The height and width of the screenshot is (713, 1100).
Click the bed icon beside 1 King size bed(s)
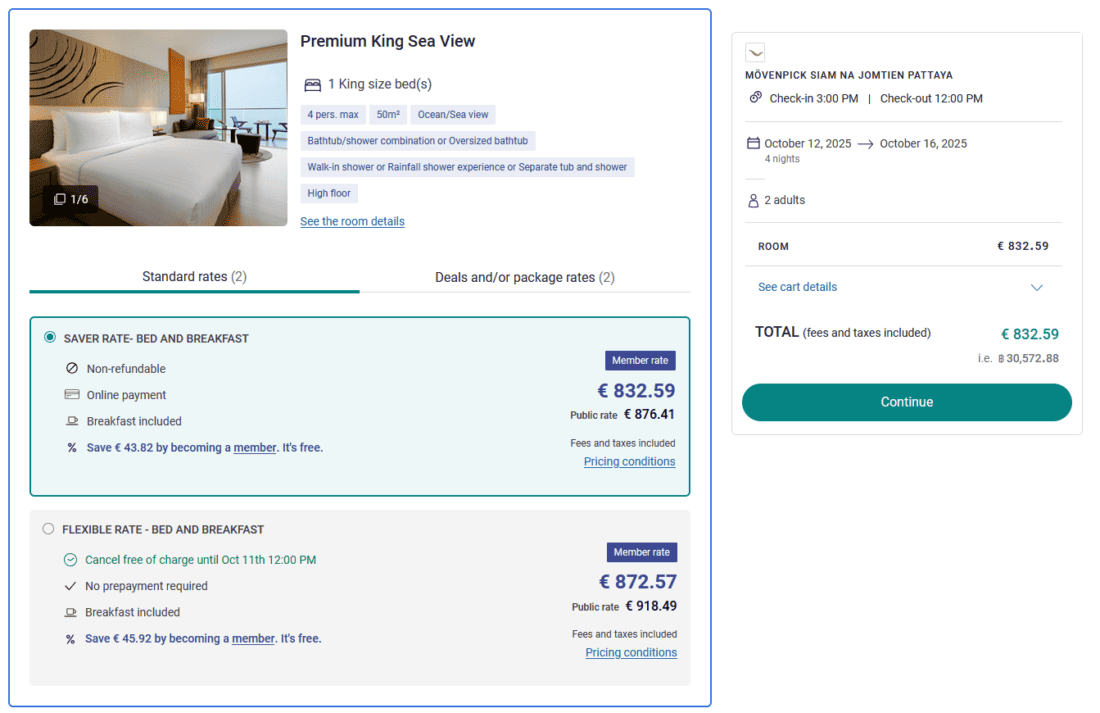tap(313, 84)
